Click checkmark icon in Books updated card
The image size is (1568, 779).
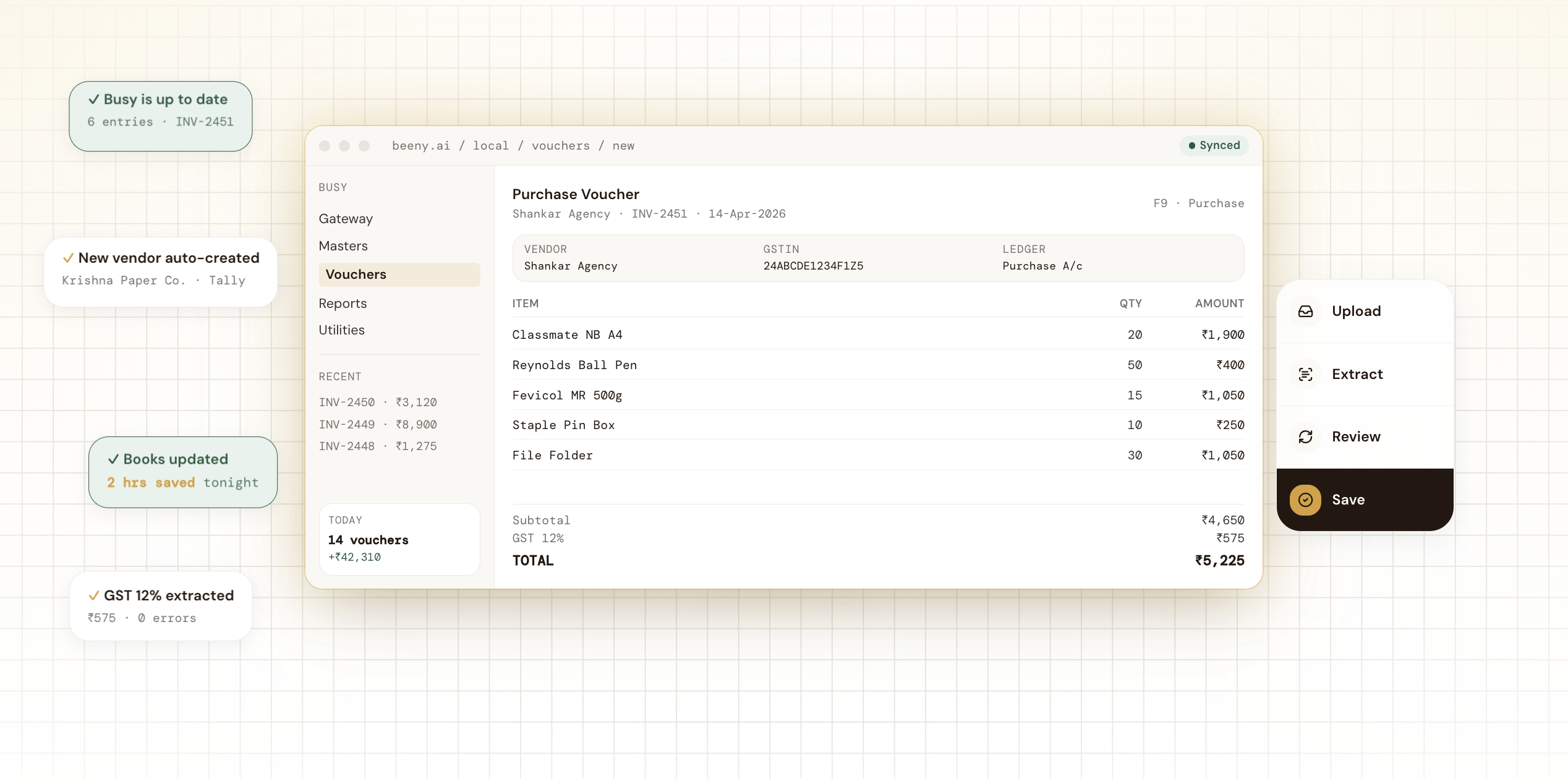(x=114, y=459)
